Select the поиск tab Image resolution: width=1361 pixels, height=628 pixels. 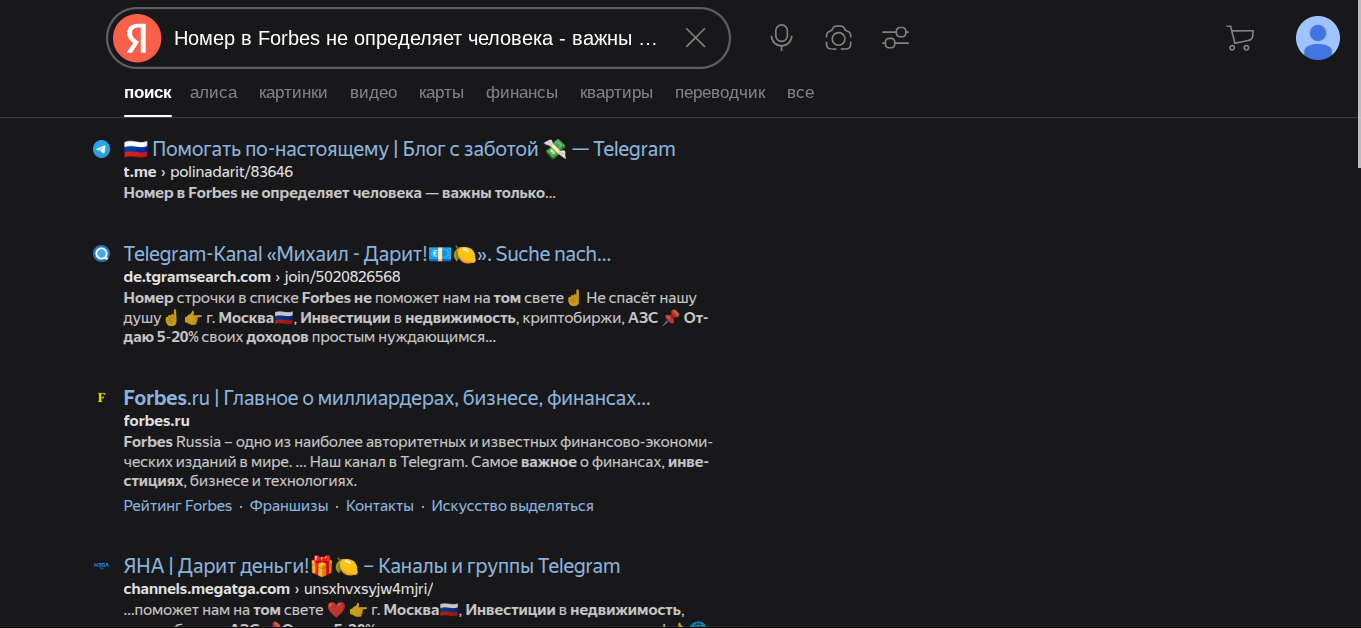[148, 92]
